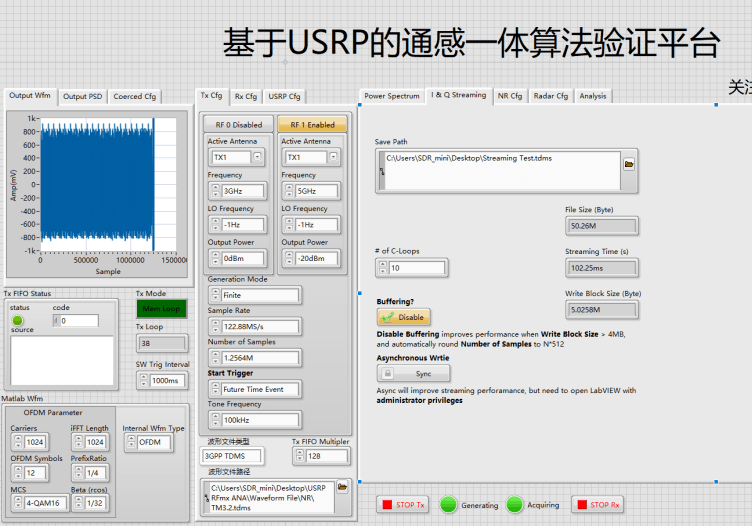Switch to the Output PSD tab

(x=82, y=97)
